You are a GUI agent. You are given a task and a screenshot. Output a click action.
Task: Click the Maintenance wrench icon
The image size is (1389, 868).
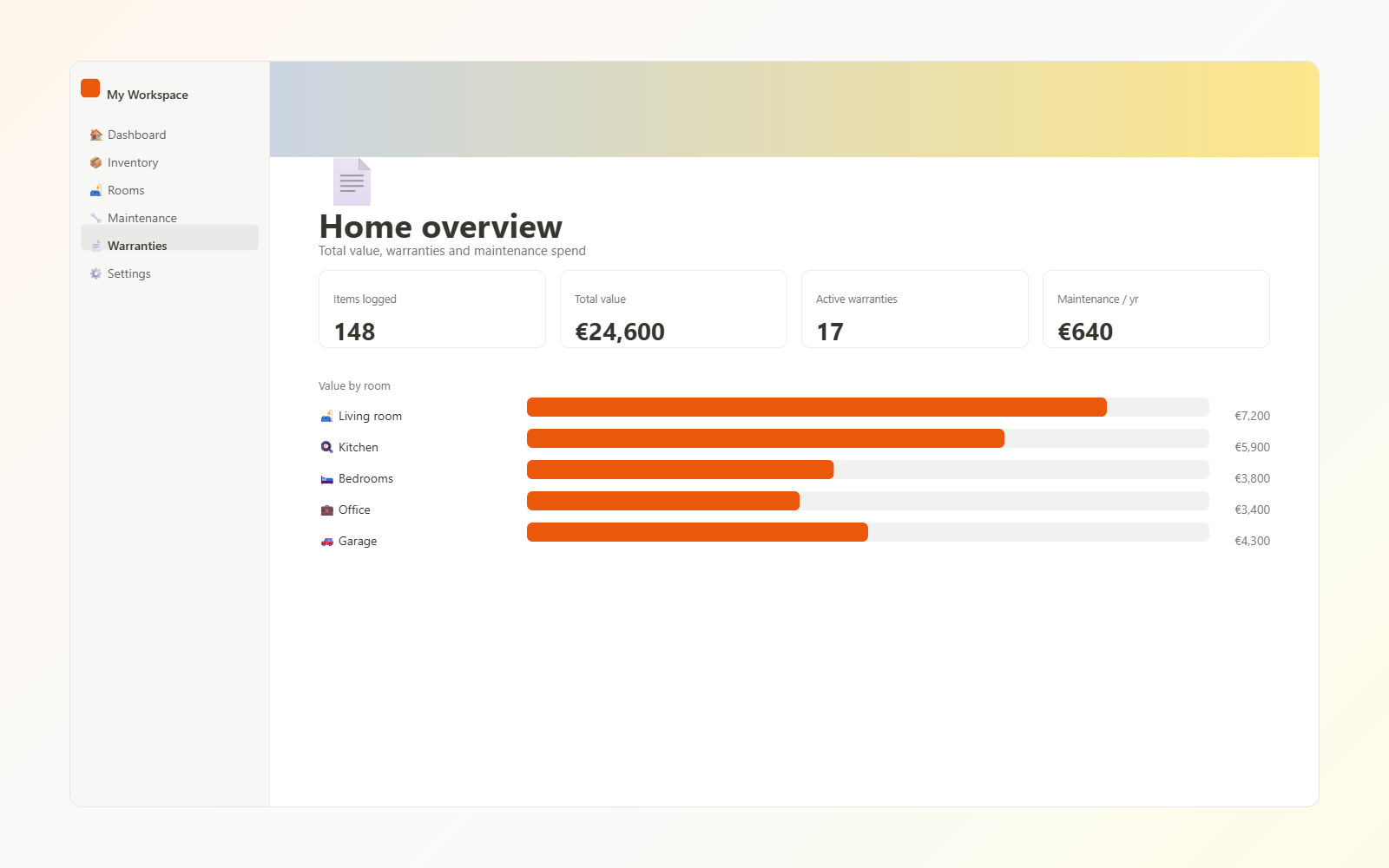coord(96,218)
